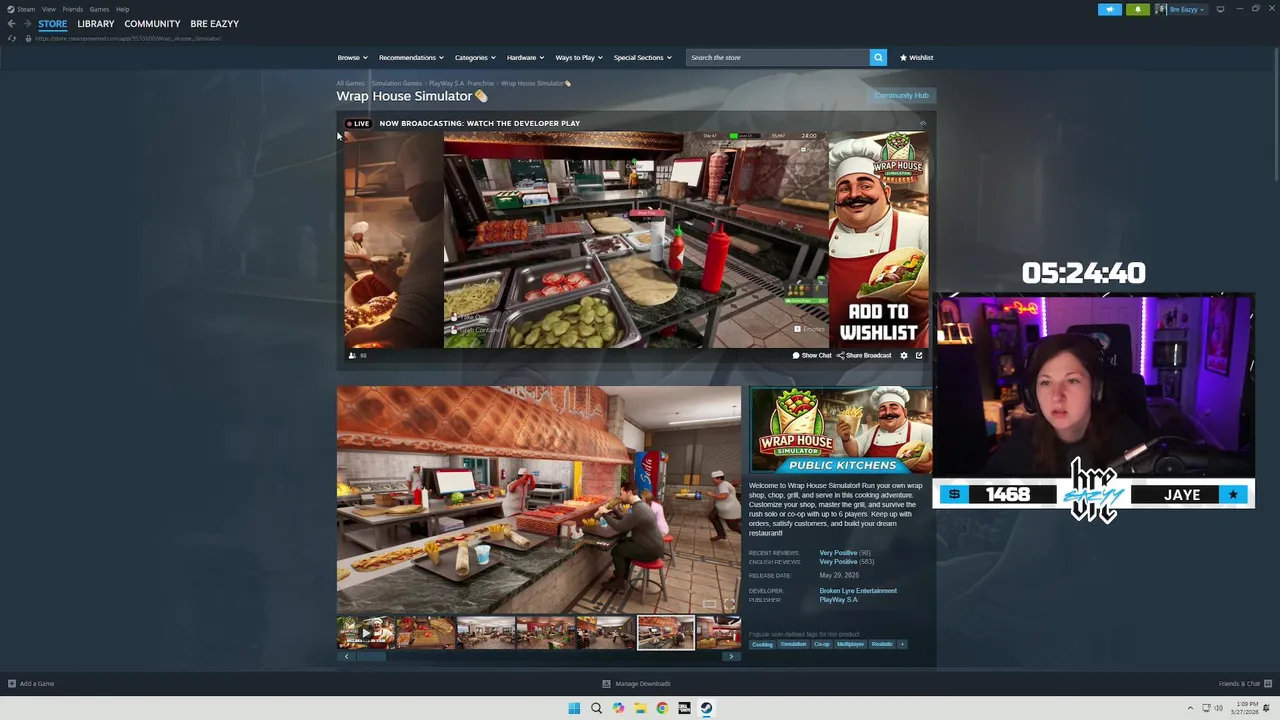Click the Multiplayer tag
1280x720 pixels.
pos(850,644)
